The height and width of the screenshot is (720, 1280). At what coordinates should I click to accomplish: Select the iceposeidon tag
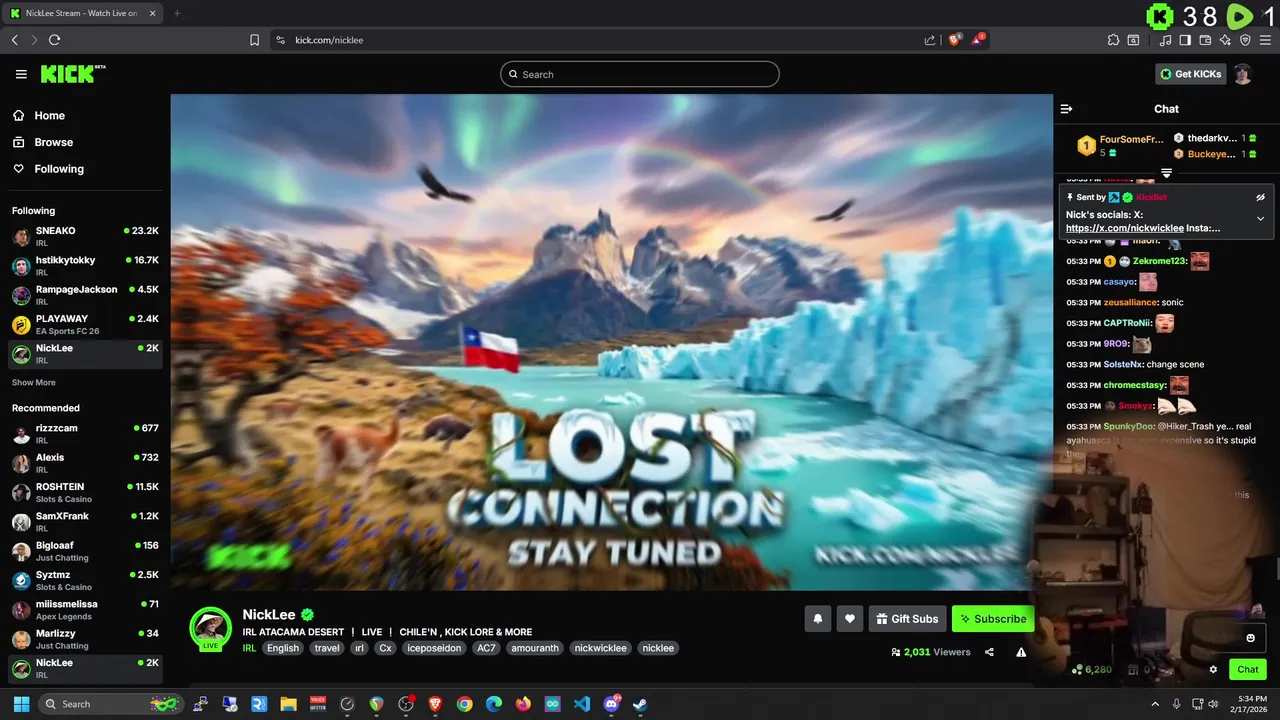point(434,648)
